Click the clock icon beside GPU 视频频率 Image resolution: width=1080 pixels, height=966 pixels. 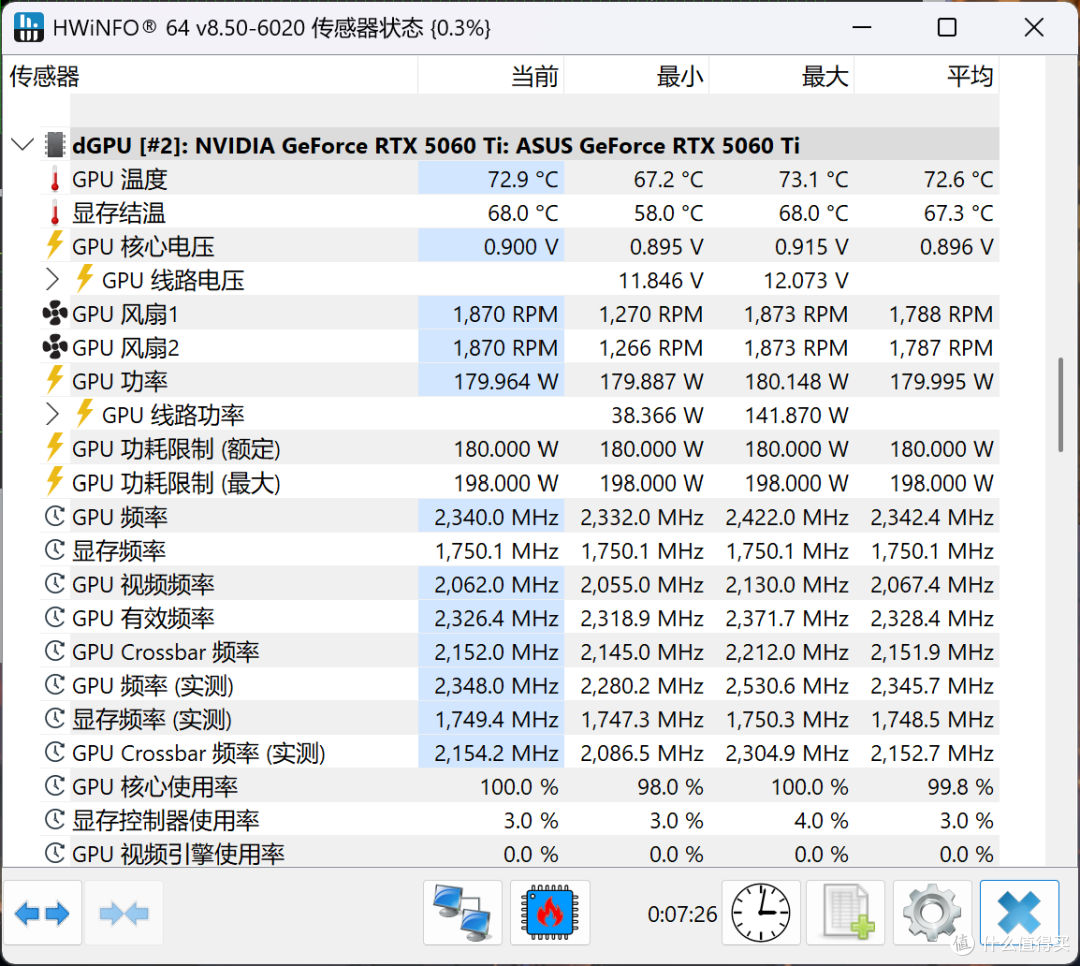coord(55,584)
